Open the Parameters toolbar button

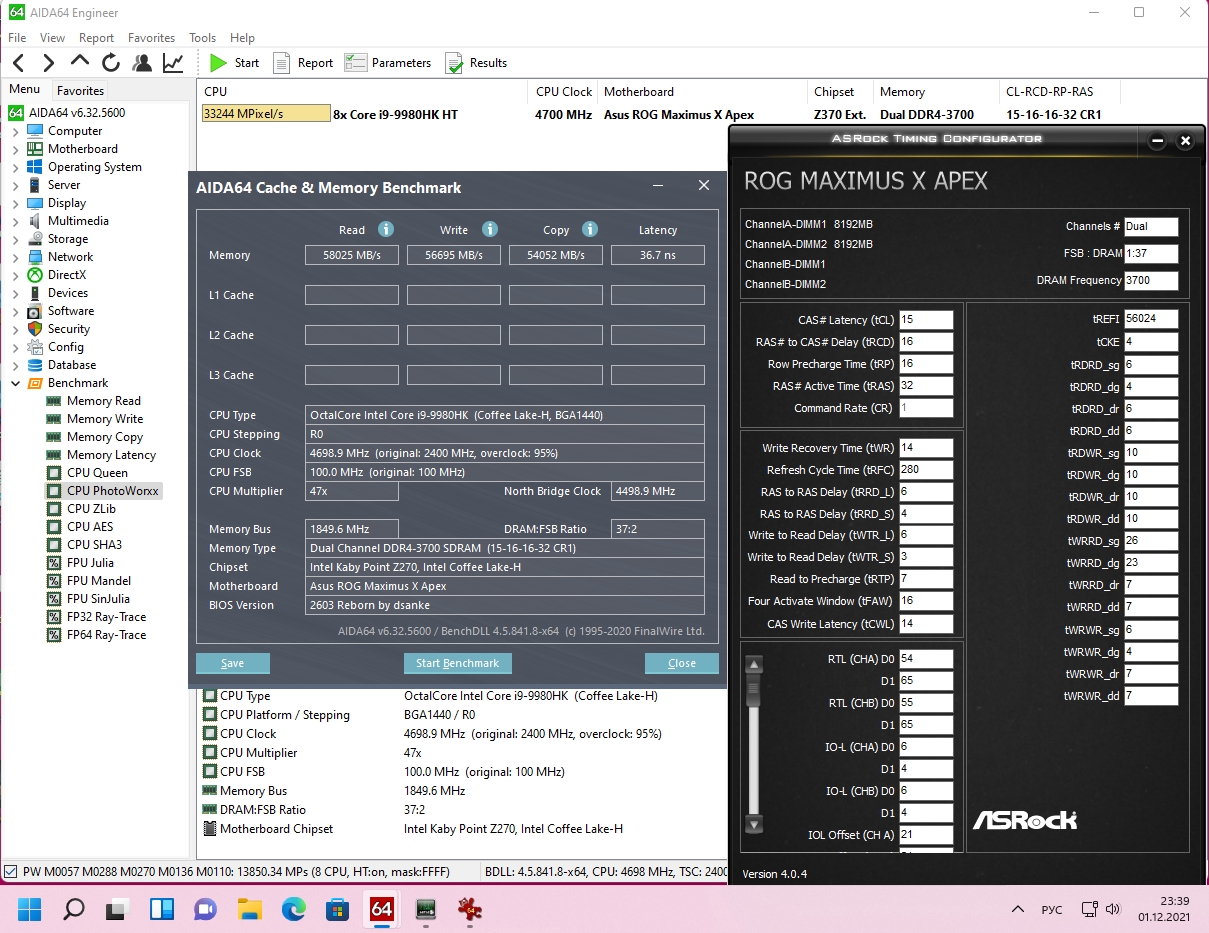[x=388, y=63]
